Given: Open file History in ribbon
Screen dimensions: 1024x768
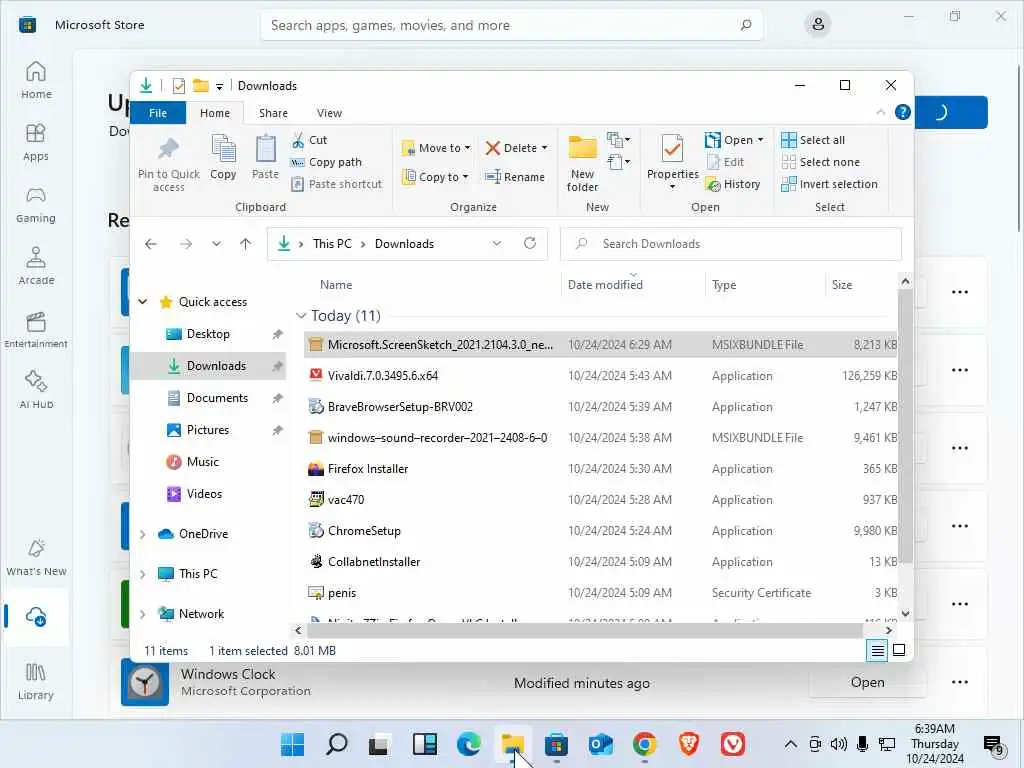Looking at the screenshot, I should [733, 184].
